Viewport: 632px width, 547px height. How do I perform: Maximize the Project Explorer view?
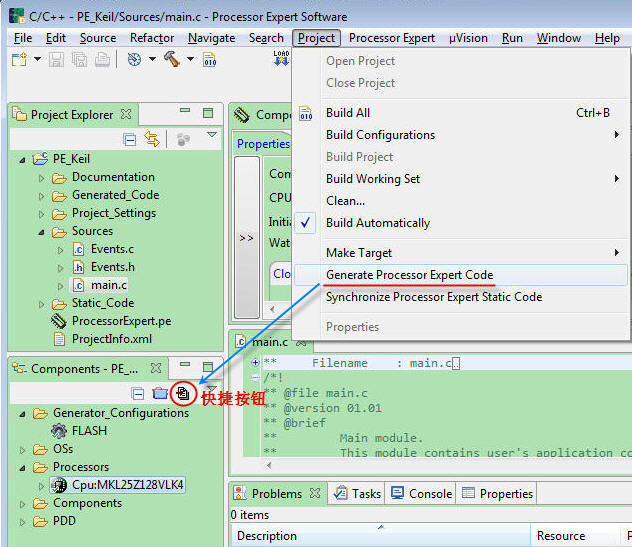(208, 113)
